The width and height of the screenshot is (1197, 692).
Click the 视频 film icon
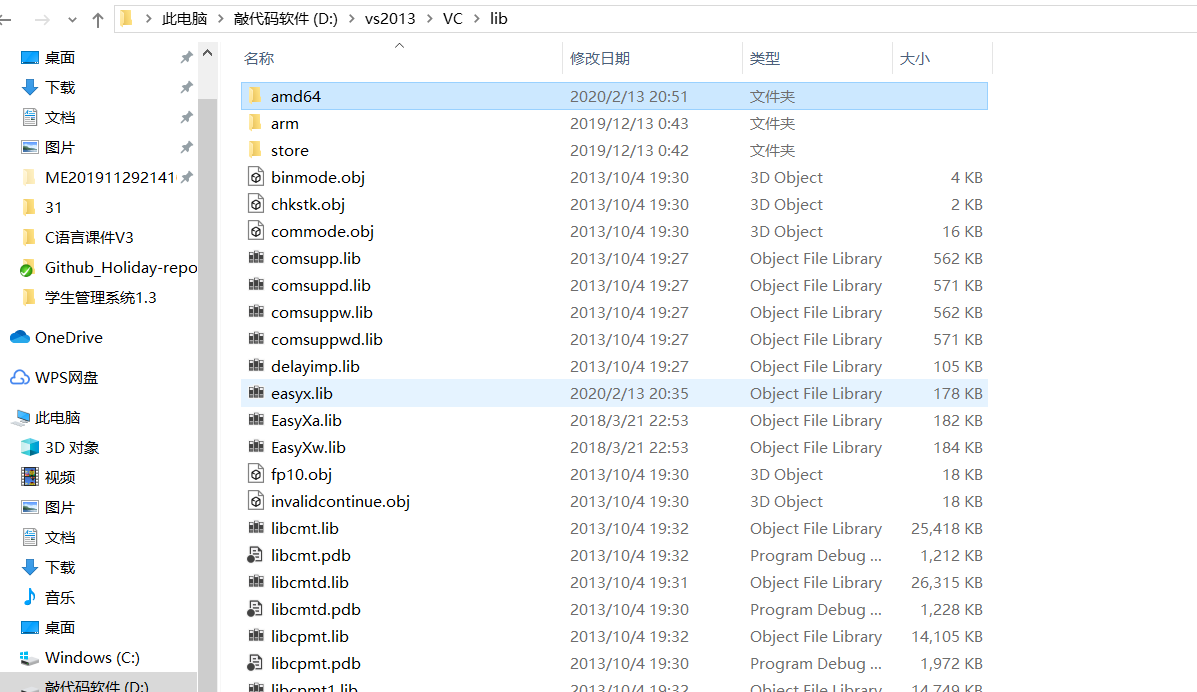30,477
